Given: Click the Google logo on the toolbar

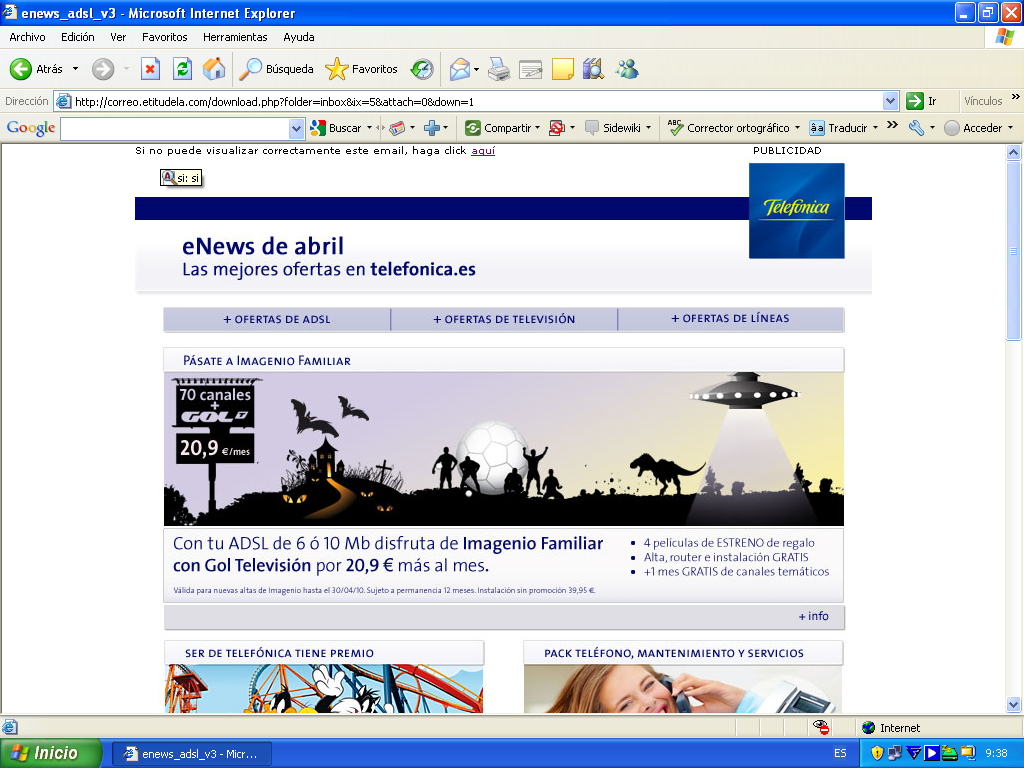Looking at the screenshot, I should coord(31,128).
